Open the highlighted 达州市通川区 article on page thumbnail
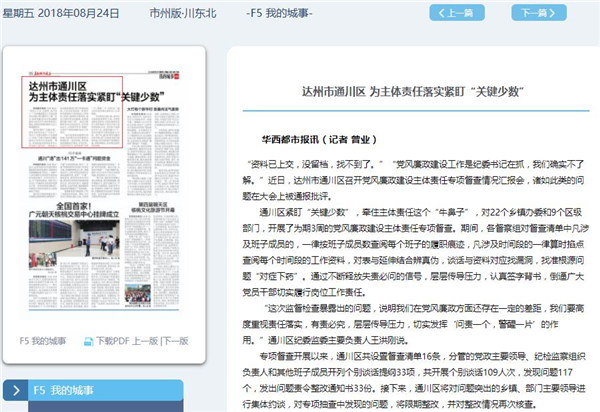 point(72,112)
